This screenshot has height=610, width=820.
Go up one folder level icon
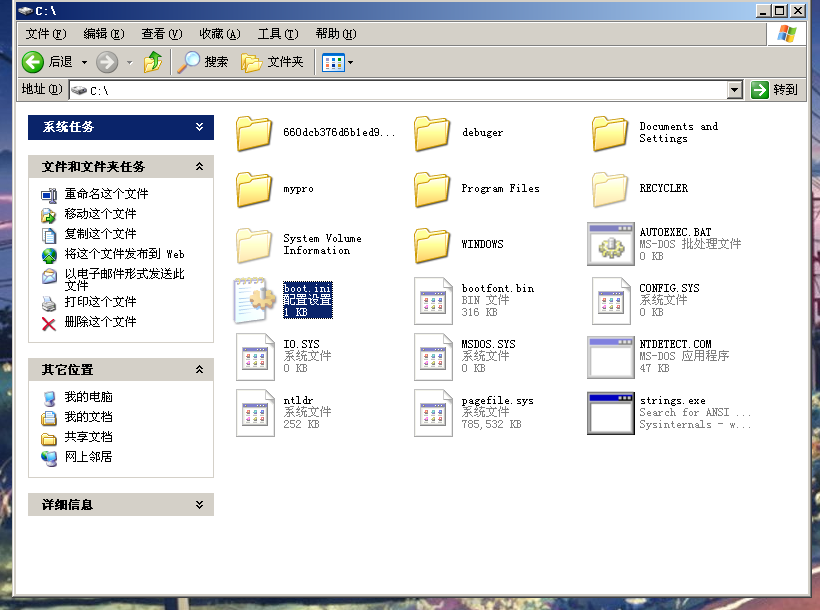click(x=153, y=62)
